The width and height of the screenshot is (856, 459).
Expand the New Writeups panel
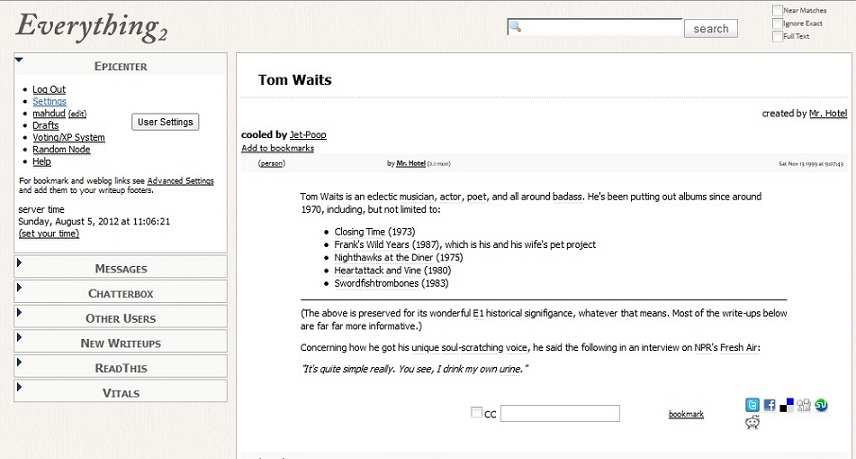click(19, 337)
